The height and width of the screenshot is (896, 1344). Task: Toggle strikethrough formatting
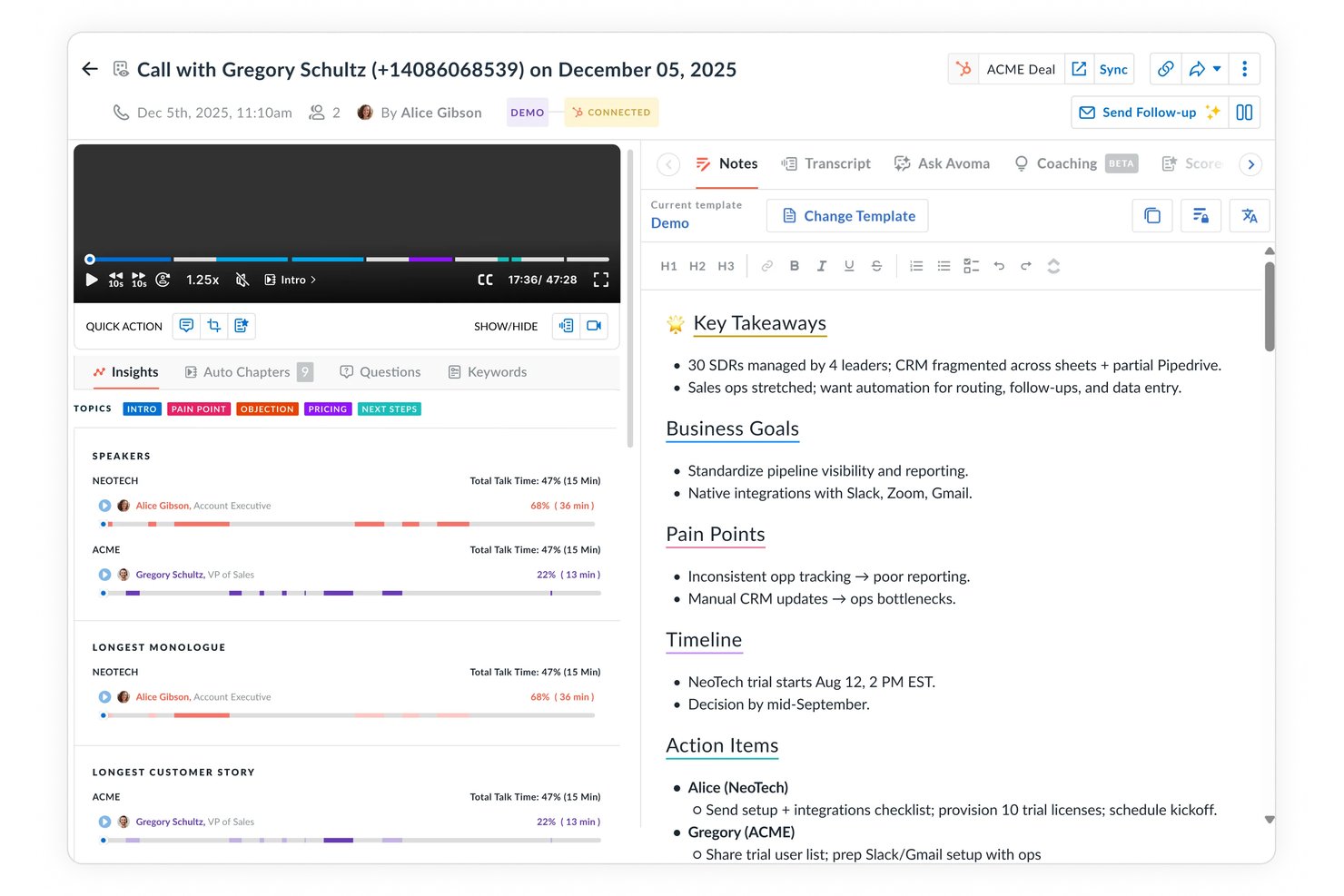tap(876, 266)
